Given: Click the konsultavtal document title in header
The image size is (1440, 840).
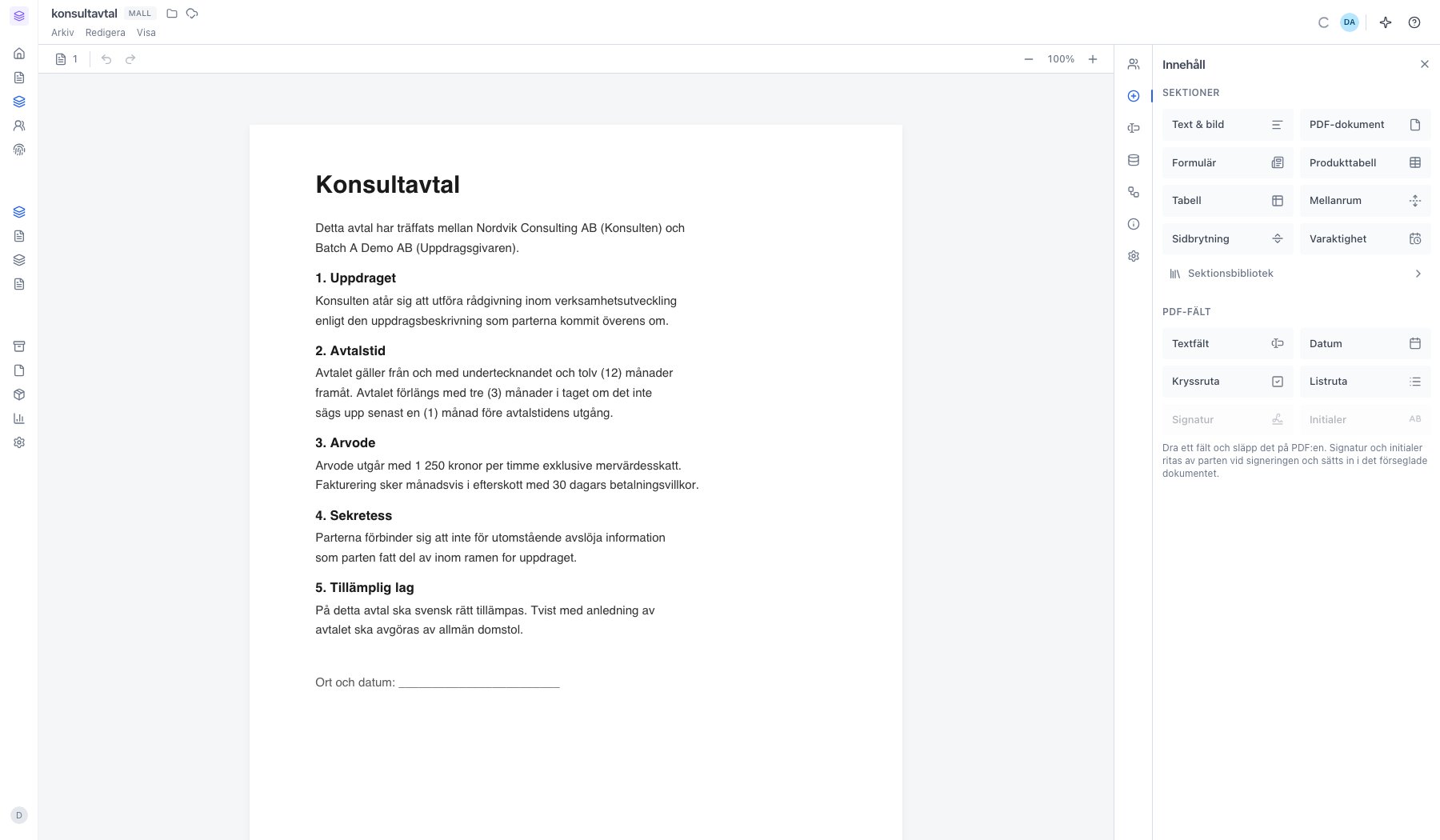Looking at the screenshot, I should 84,14.
